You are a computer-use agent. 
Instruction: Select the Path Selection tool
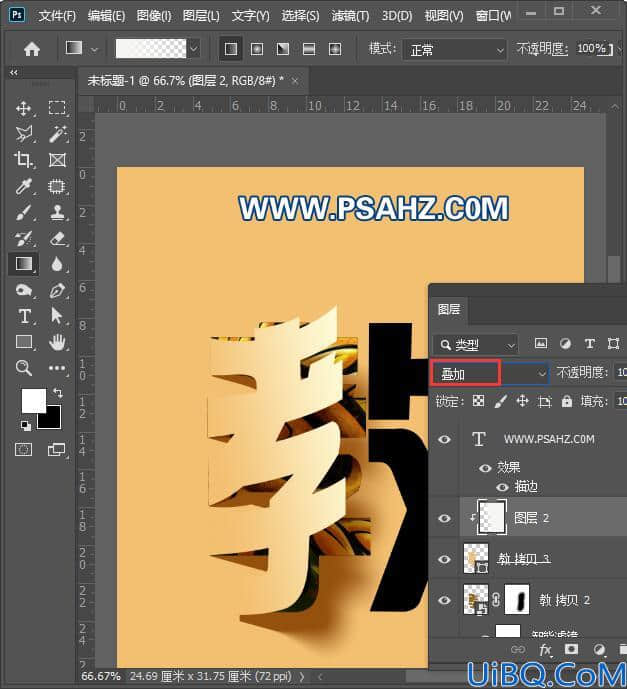(57, 316)
